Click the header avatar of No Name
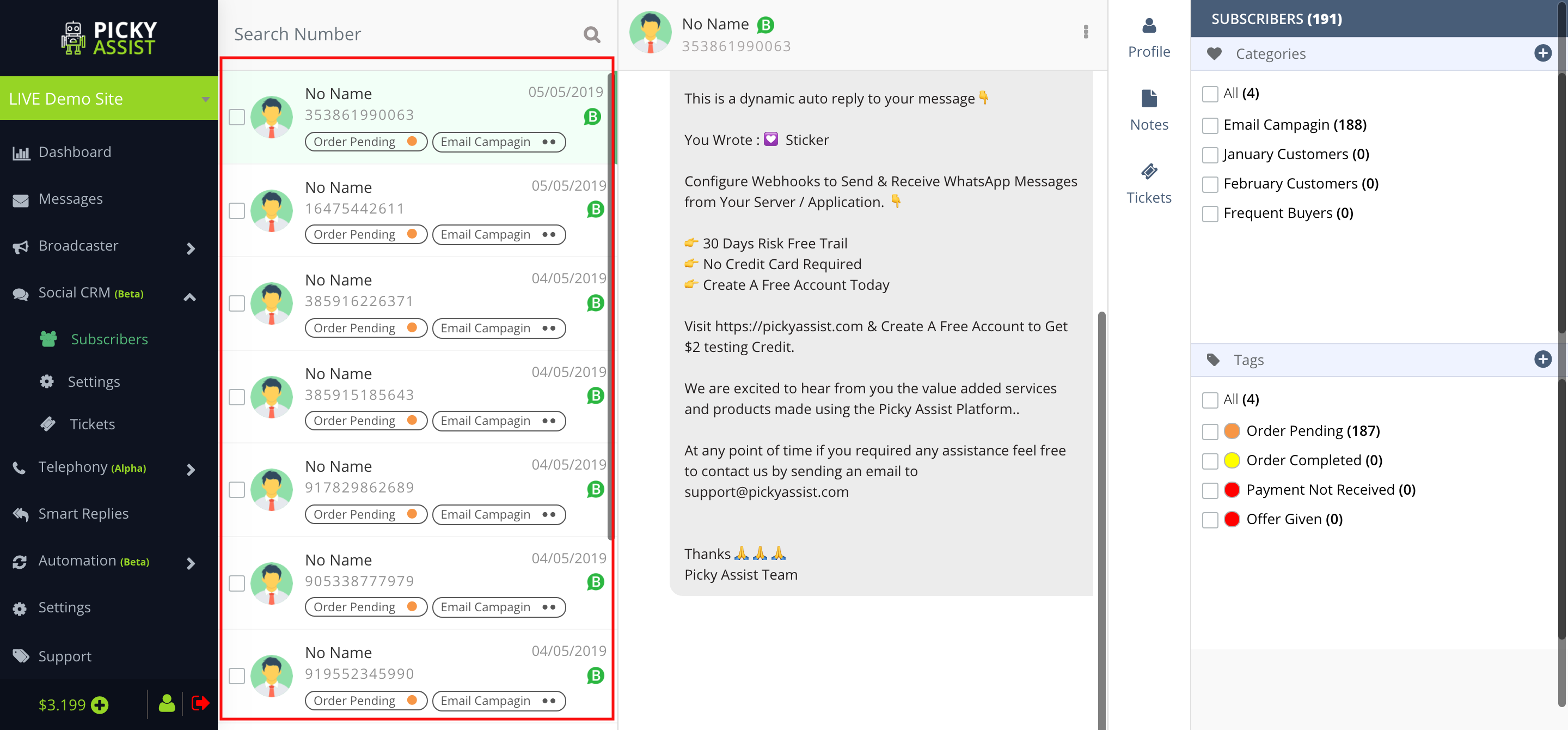1568x730 pixels. tap(650, 32)
